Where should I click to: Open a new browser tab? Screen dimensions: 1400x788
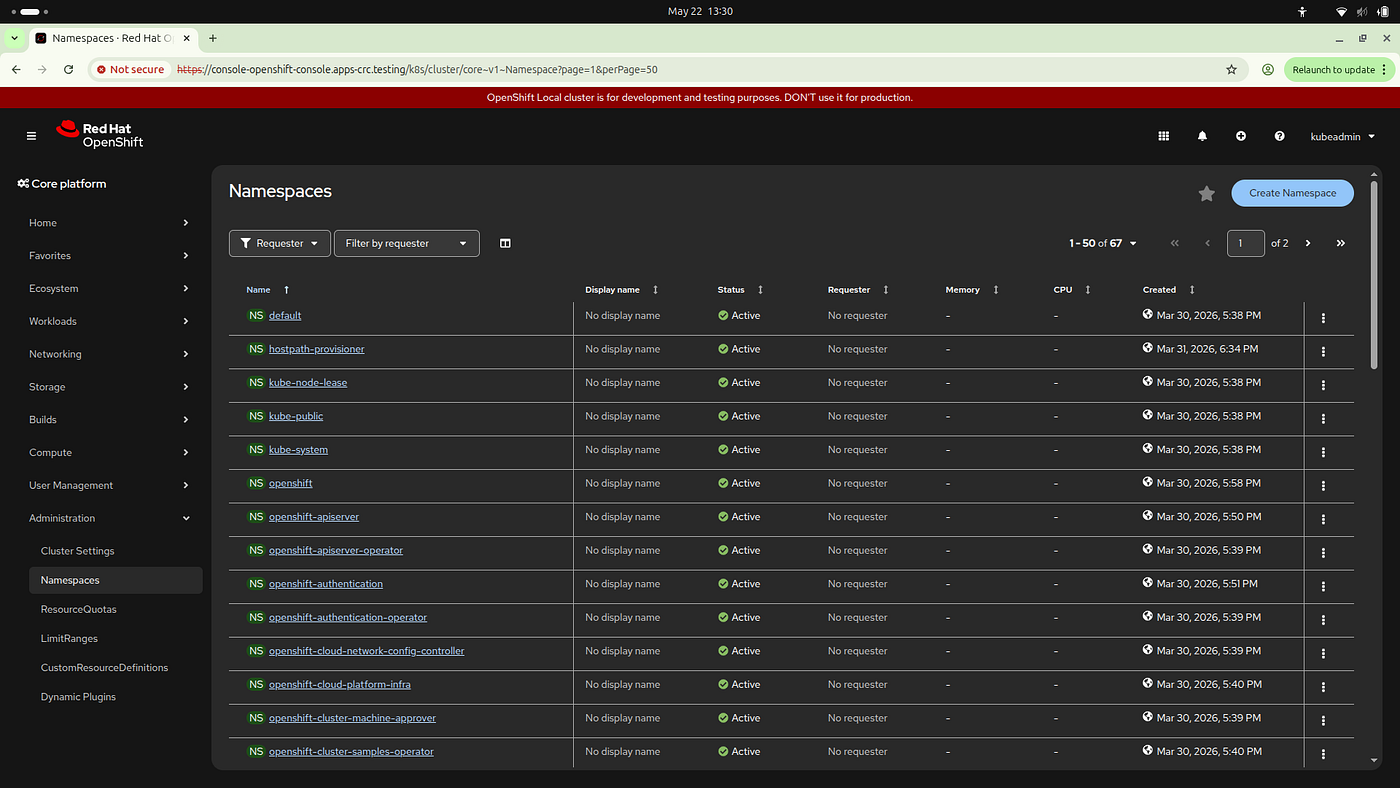(212, 38)
